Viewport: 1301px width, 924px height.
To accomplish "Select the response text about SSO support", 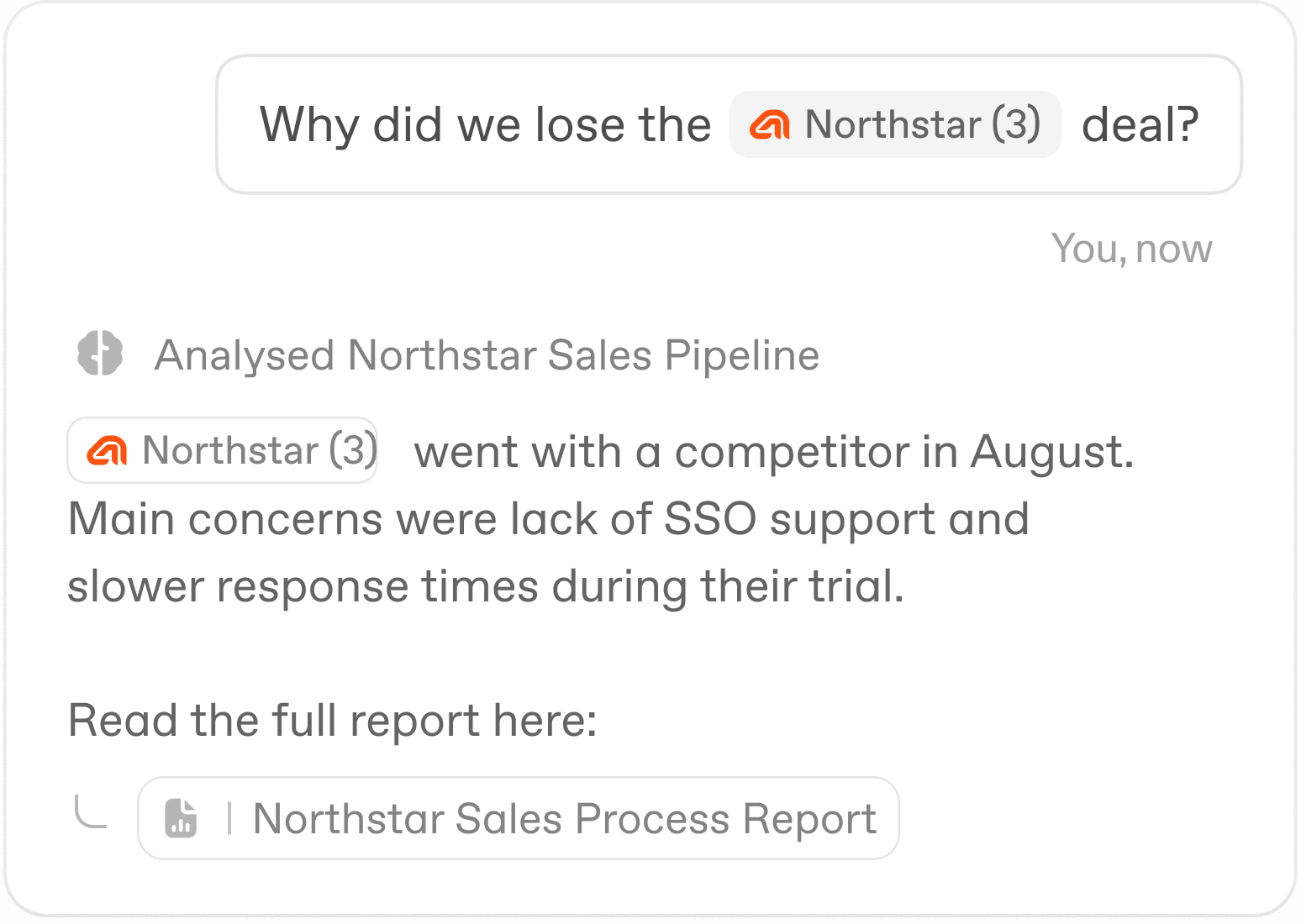I will [x=548, y=518].
